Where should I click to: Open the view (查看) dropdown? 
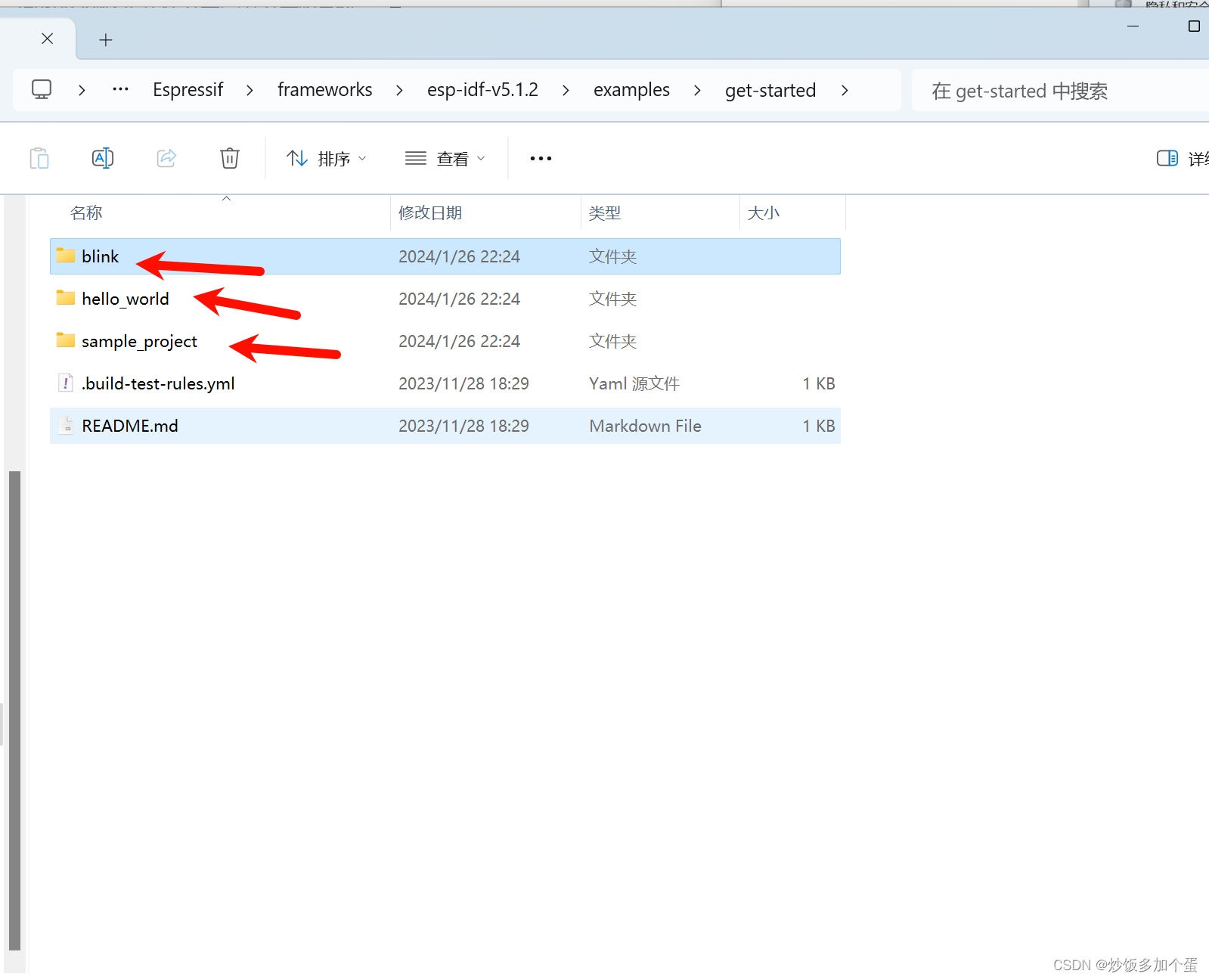click(445, 159)
